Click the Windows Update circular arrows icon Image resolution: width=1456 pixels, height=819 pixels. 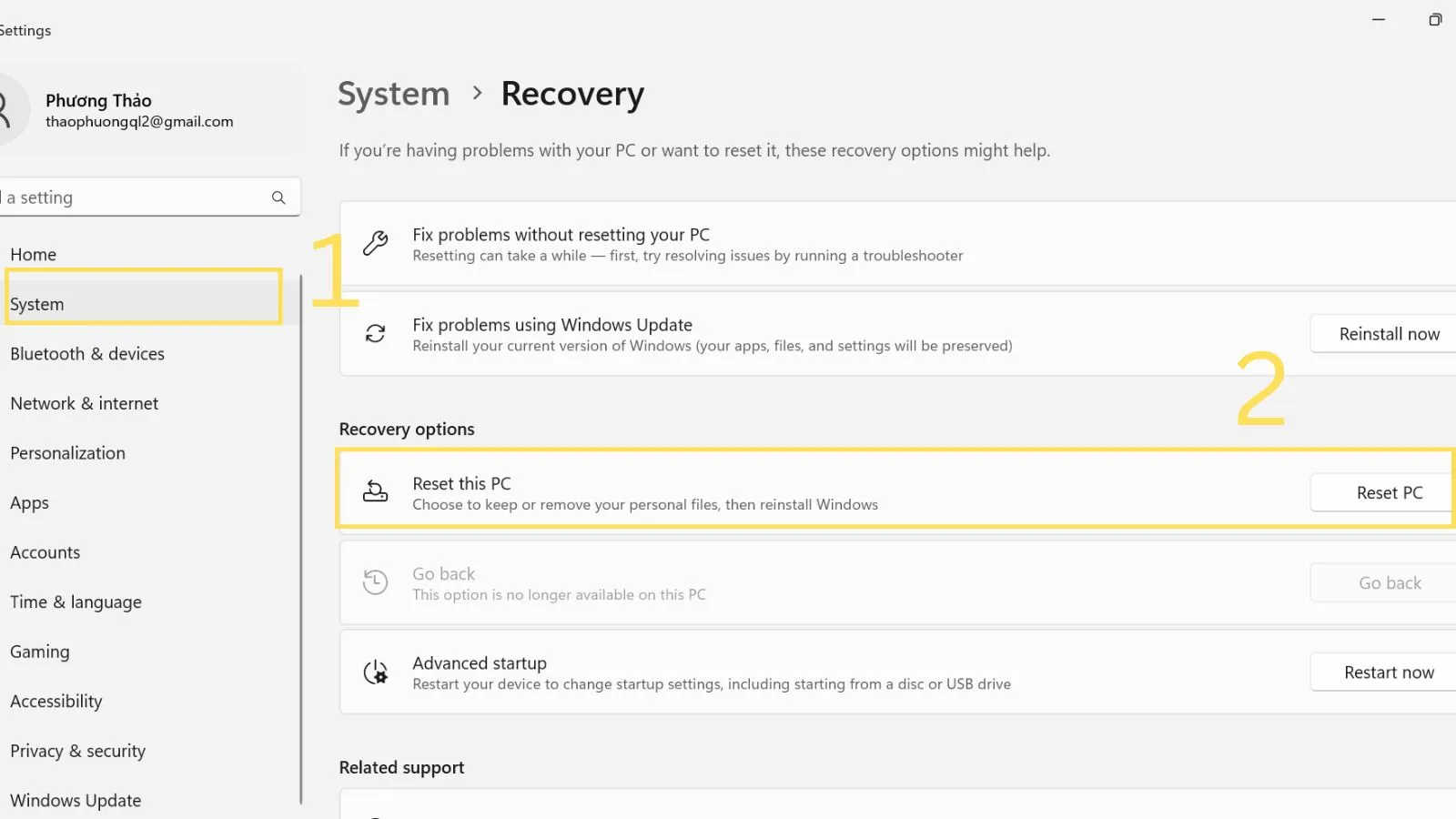pos(375,333)
